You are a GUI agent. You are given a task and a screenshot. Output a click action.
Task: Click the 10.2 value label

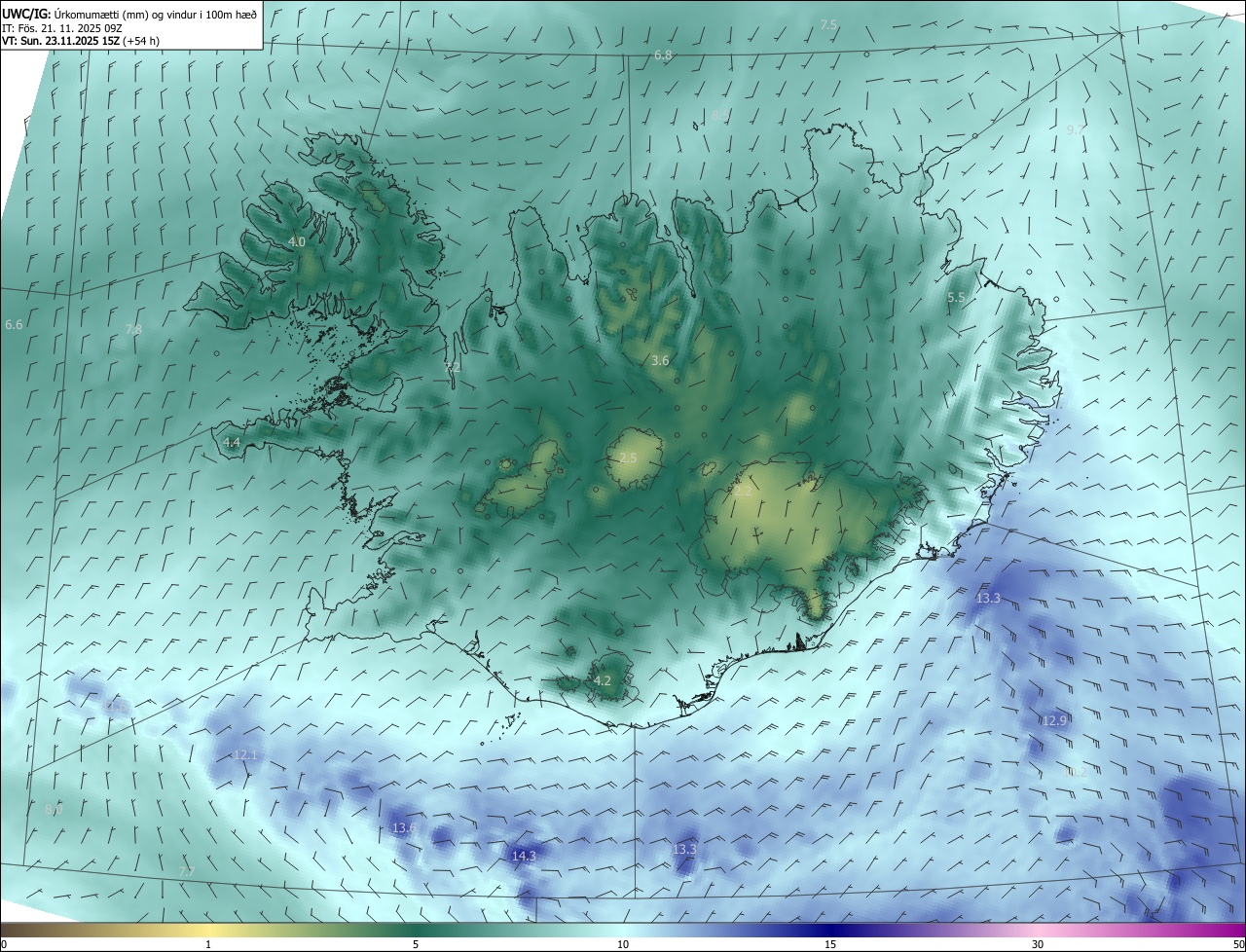1074,772
